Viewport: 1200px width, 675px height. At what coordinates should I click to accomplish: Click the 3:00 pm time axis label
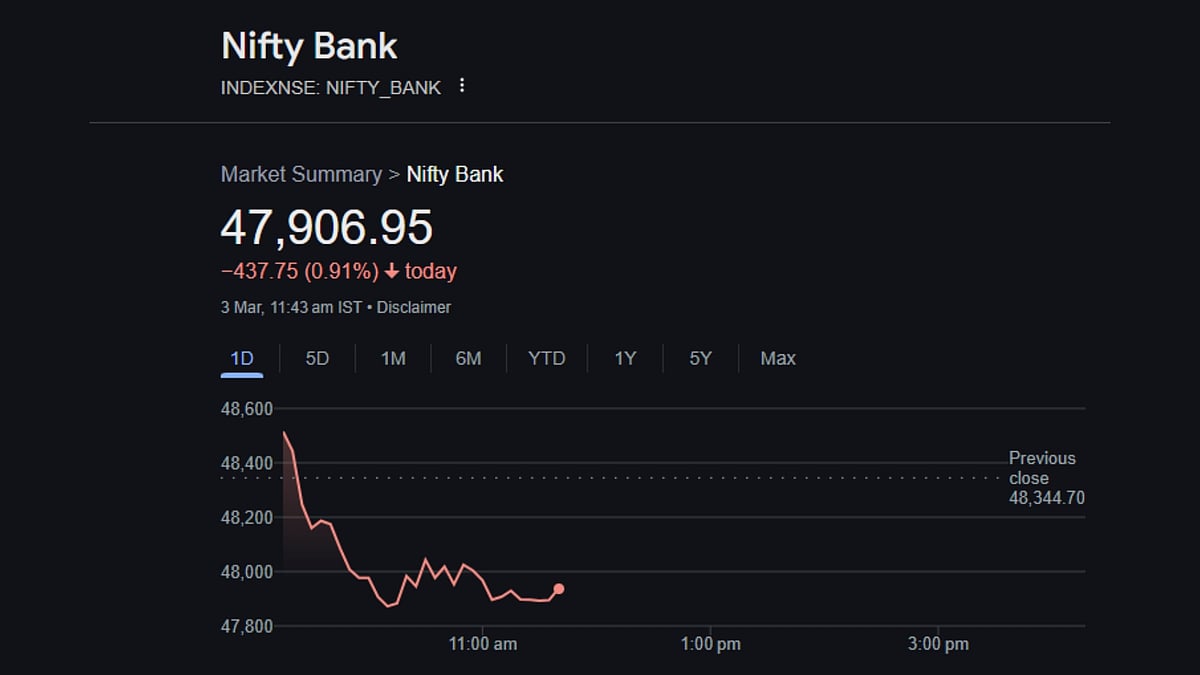click(939, 644)
